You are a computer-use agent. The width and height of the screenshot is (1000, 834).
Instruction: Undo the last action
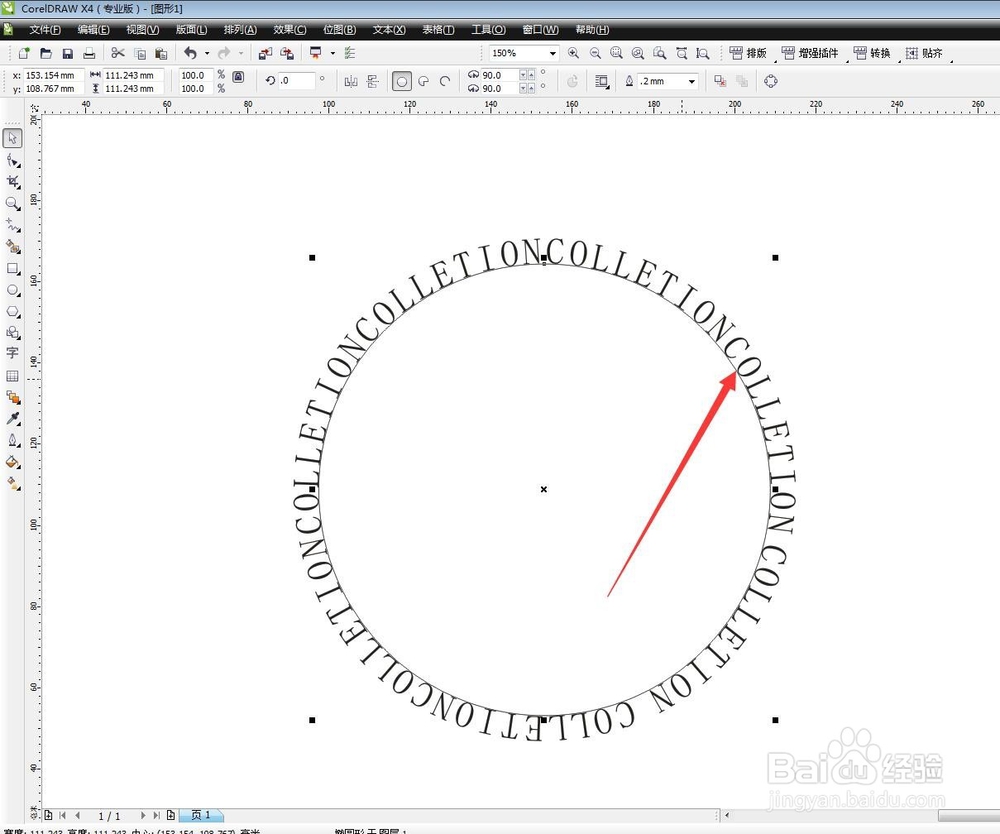point(190,54)
